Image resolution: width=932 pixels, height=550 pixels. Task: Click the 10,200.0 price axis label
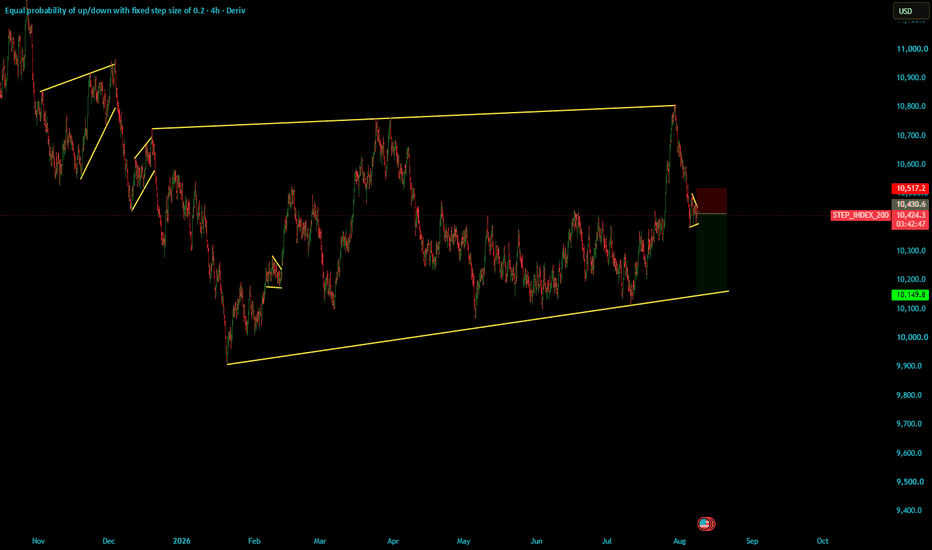point(912,279)
